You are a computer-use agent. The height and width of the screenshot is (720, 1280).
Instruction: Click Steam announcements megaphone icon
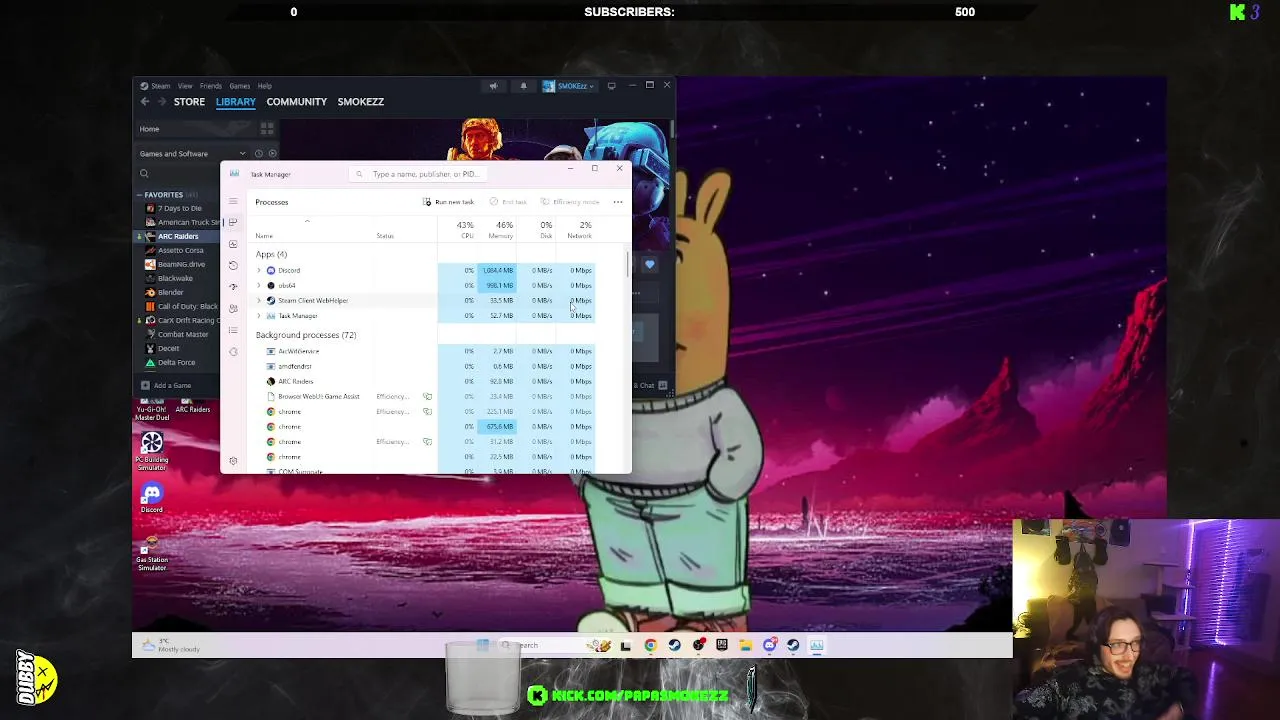click(x=493, y=86)
